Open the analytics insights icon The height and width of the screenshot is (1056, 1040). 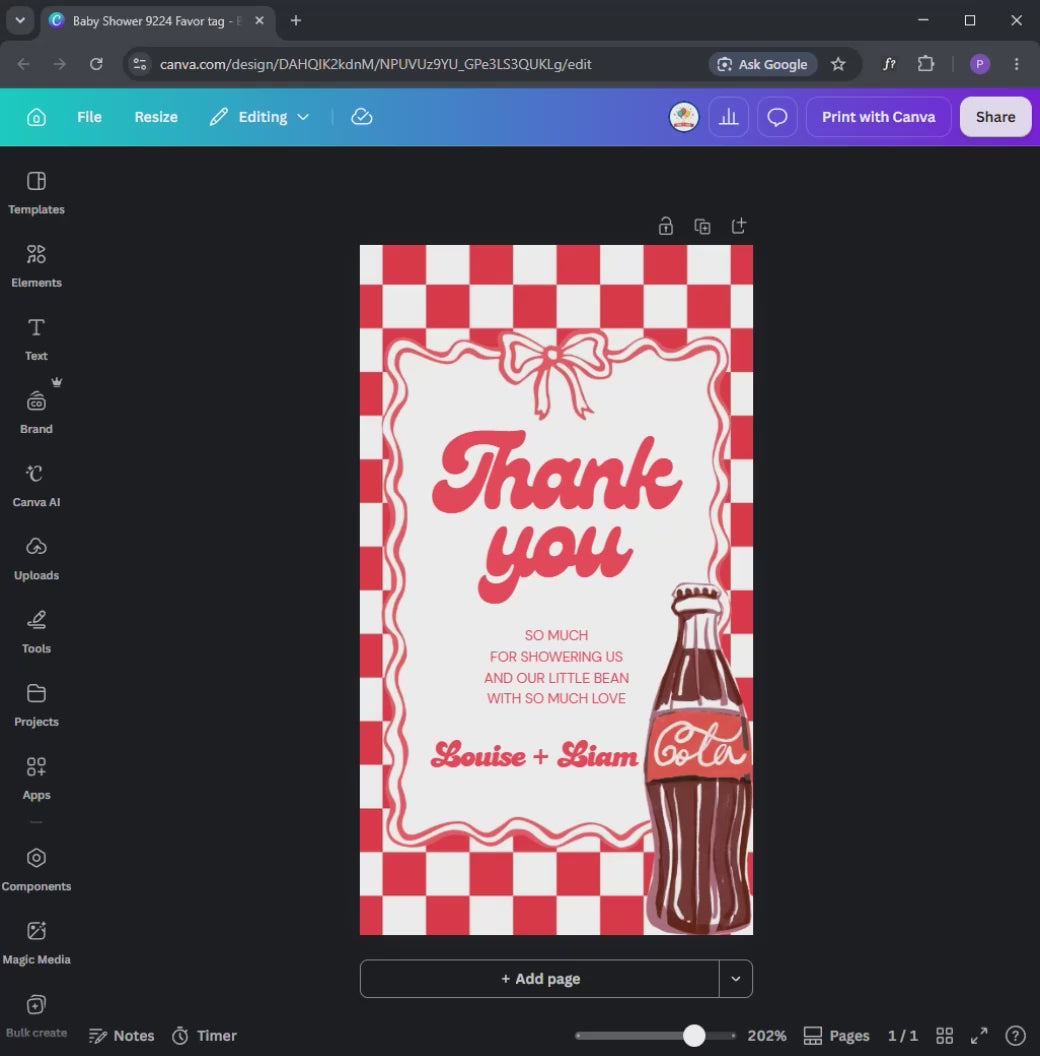pos(728,117)
